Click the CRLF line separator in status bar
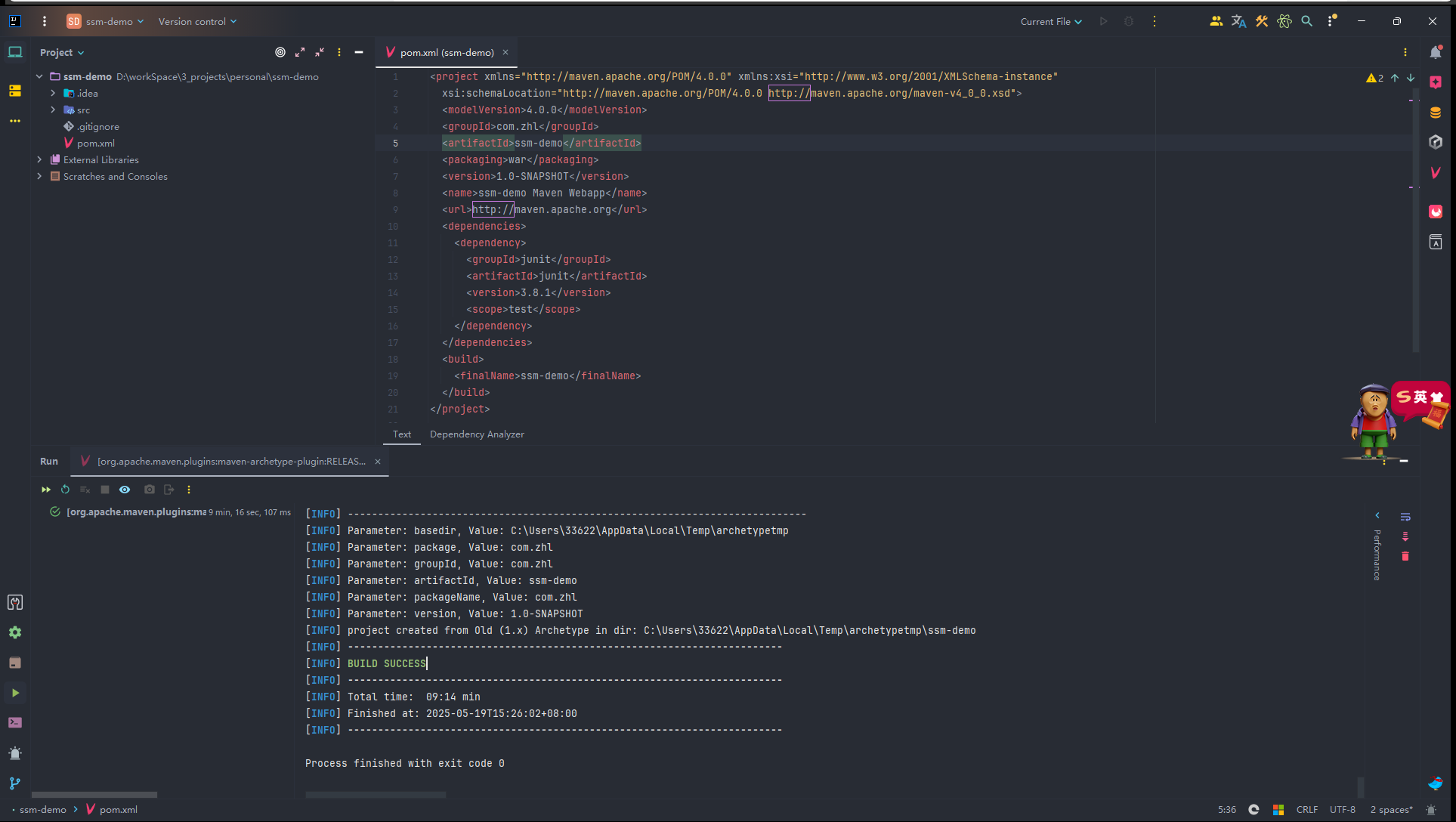The height and width of the screenshot is (822, 1456). 1306,810
